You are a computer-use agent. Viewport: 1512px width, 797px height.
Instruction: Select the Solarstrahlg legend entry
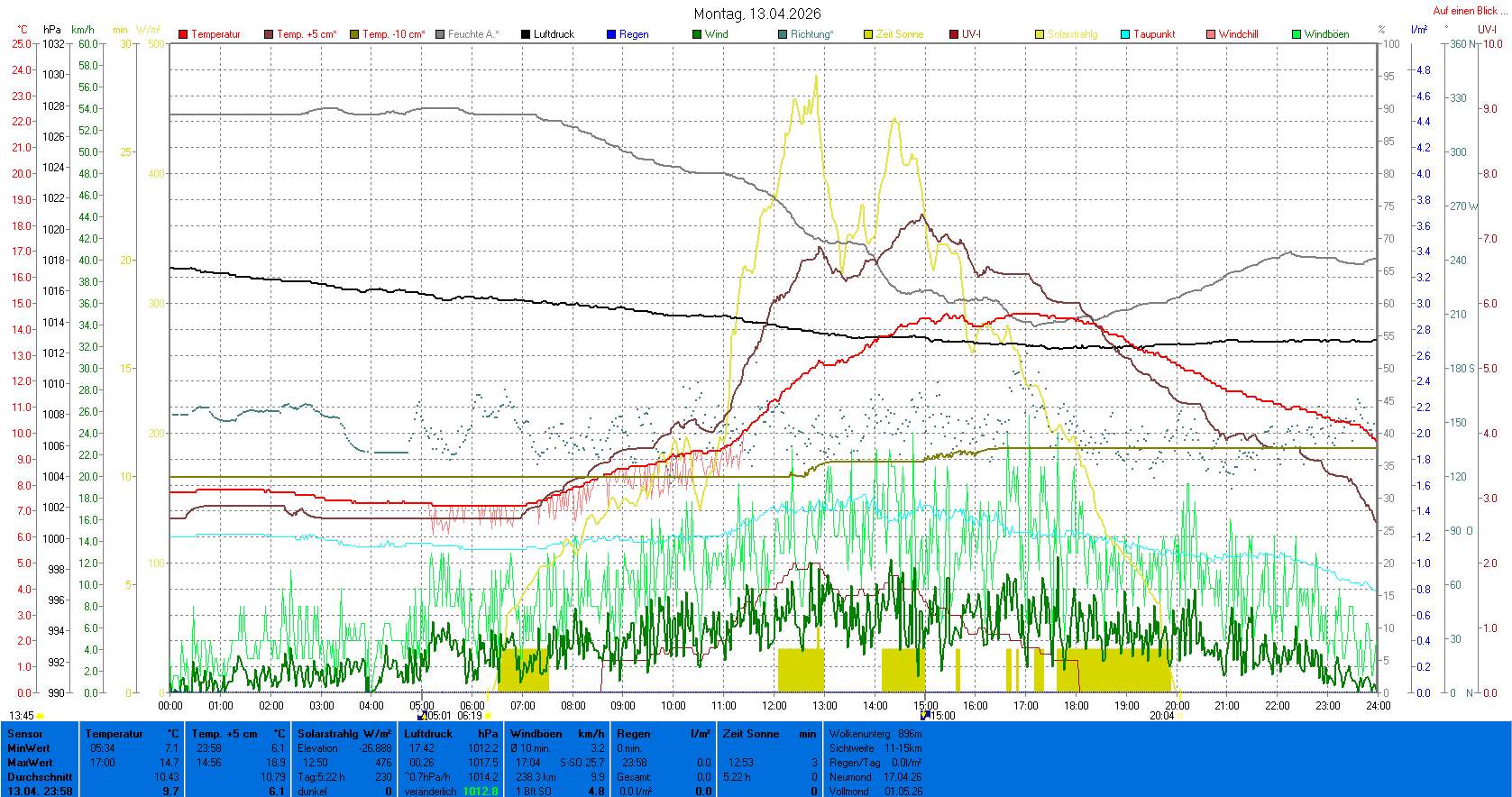point(1072,34)
